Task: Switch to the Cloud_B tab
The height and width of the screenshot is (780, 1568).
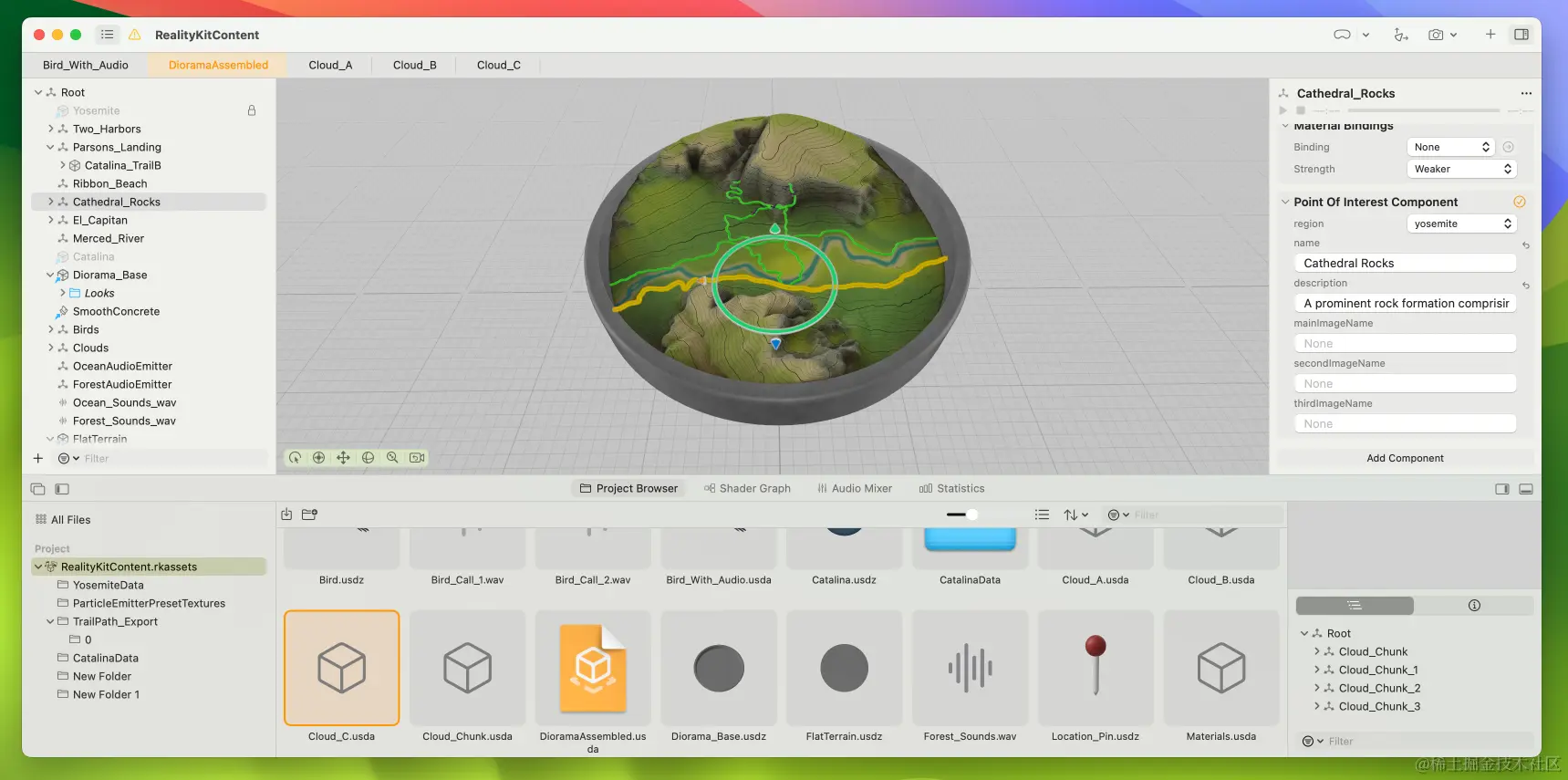Action: pos(415,65)
